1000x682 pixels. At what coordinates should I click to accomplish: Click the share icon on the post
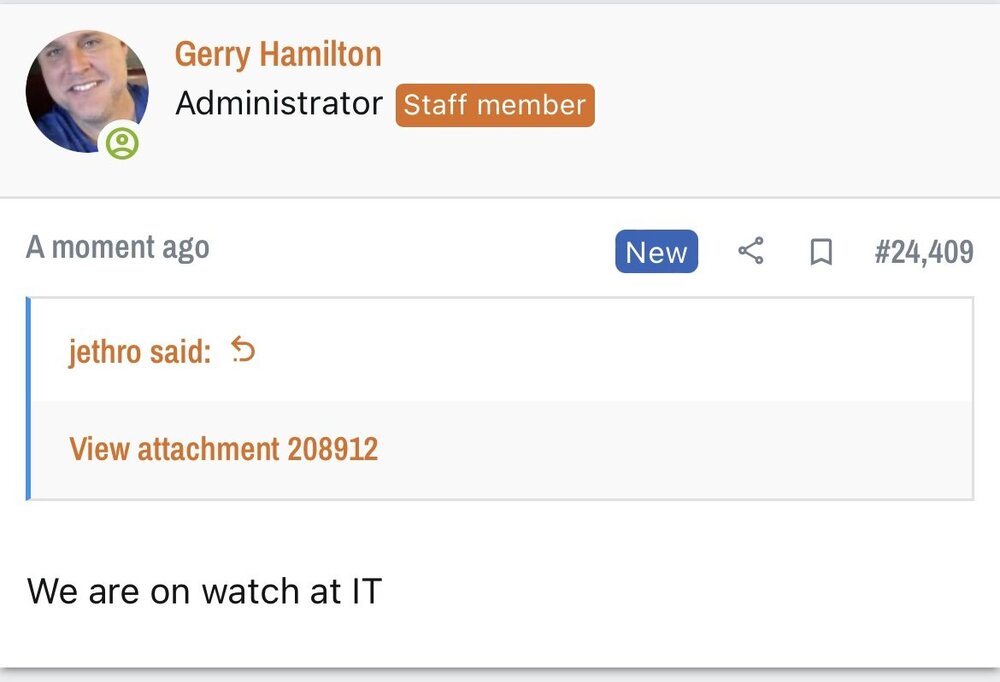pyautogui.click(x=750, y=252)
